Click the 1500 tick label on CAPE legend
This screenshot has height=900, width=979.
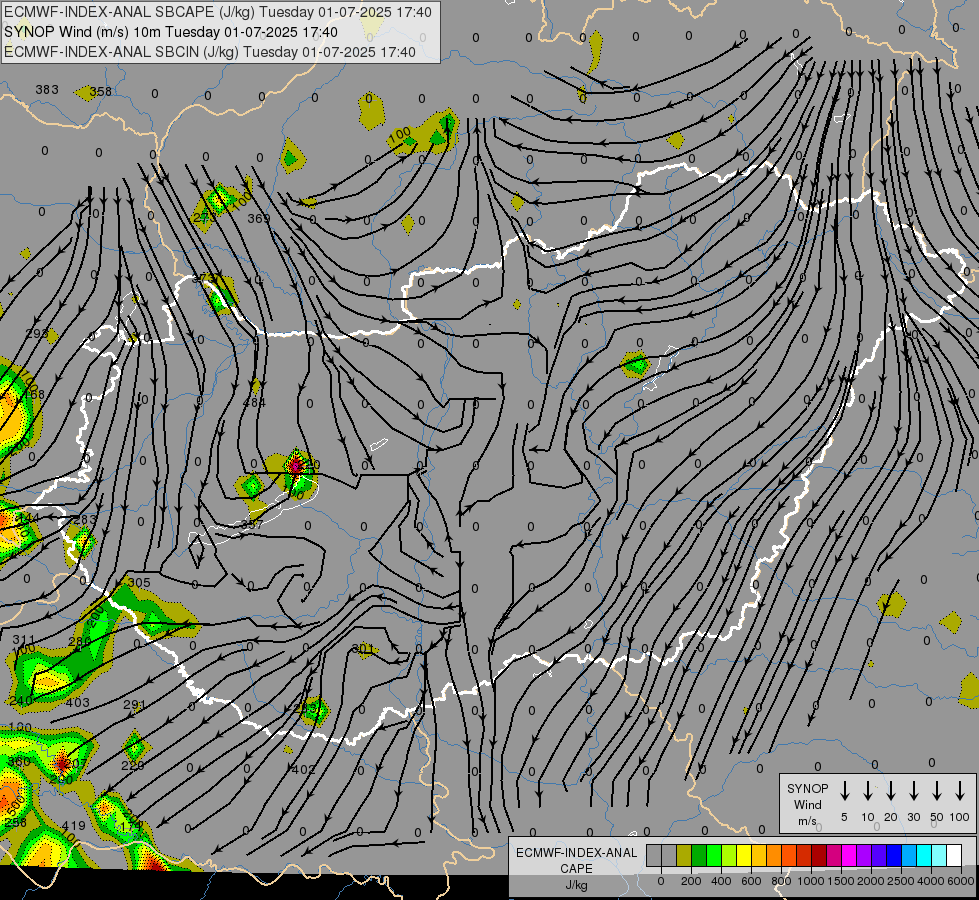pos(841,881)
